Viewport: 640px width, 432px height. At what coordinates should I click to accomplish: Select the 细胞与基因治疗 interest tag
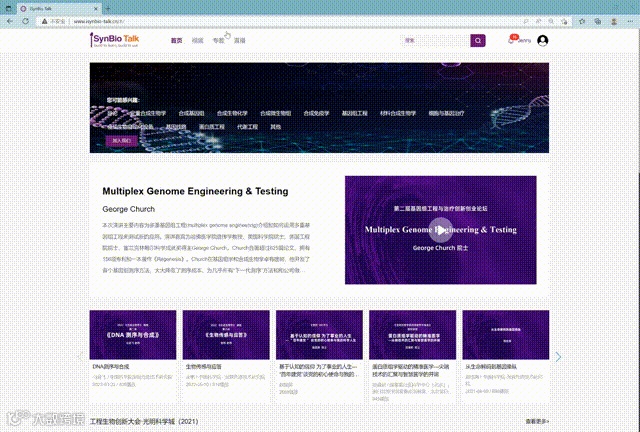click(446, 113)
